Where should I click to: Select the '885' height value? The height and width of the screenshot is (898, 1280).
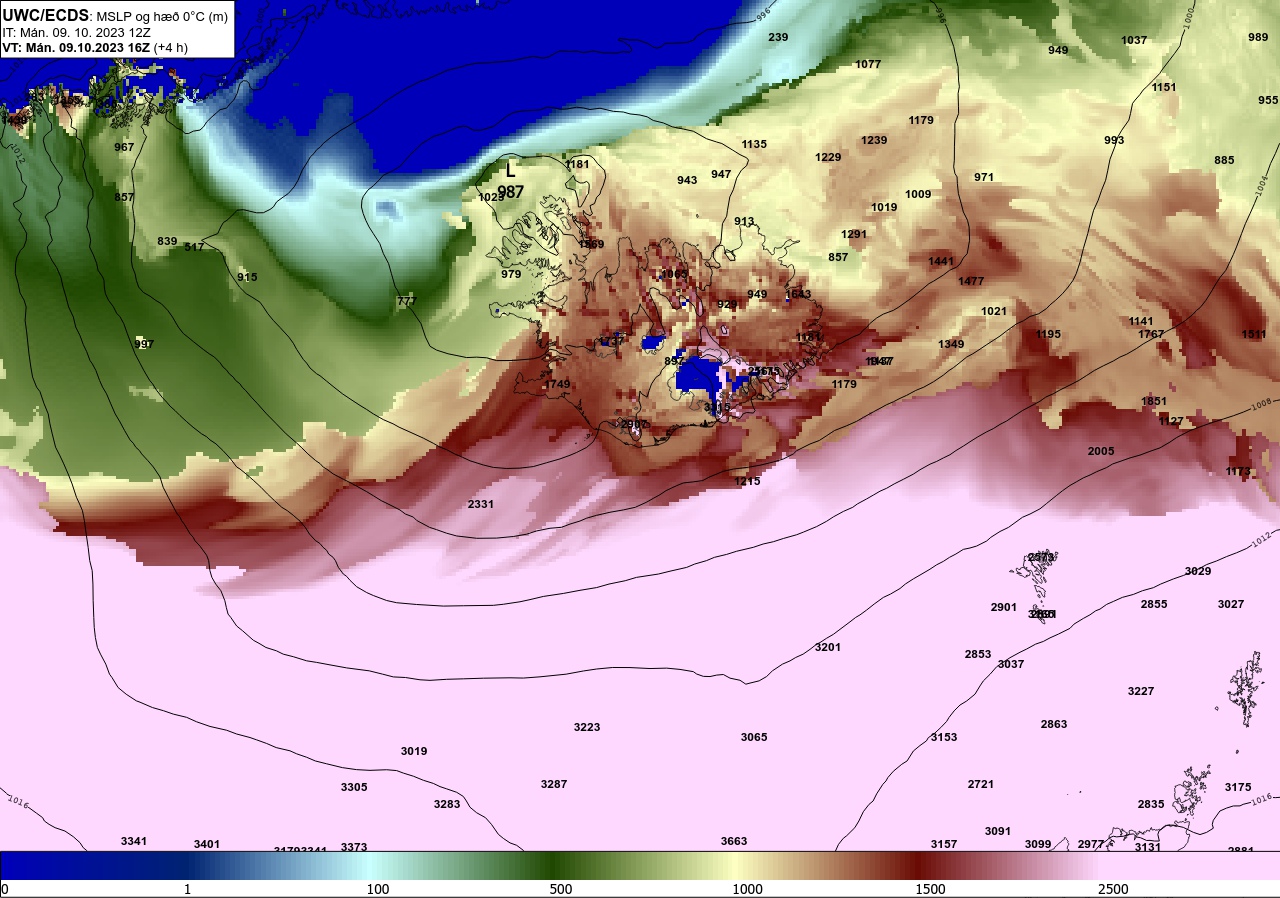(x=1224, y=160)
